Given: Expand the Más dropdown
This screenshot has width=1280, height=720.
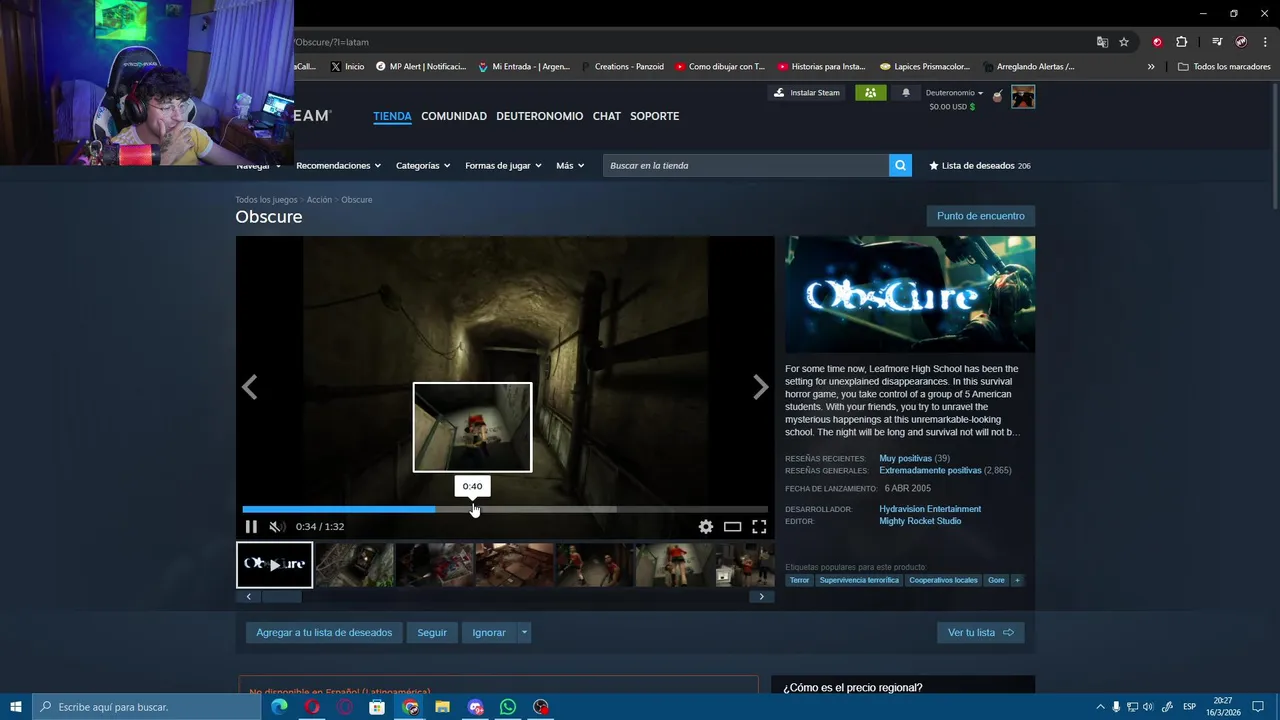Looking at the screenshot, I should pos(570,166).
